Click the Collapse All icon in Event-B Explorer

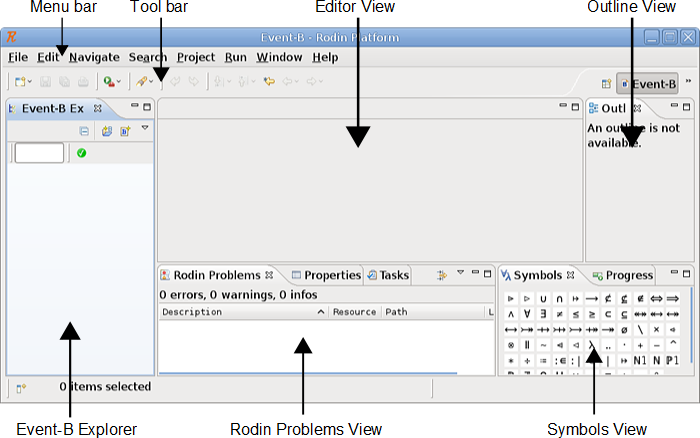(x=85, y=131)
